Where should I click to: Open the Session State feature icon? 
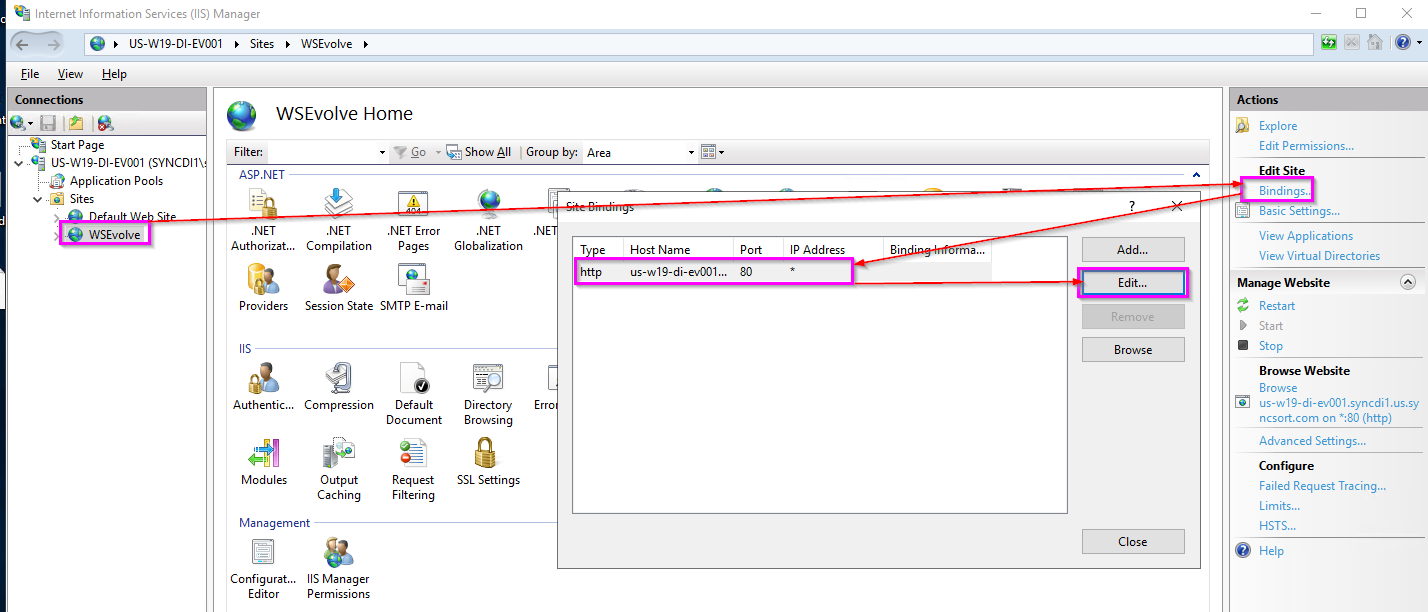[x=339, y=280]
